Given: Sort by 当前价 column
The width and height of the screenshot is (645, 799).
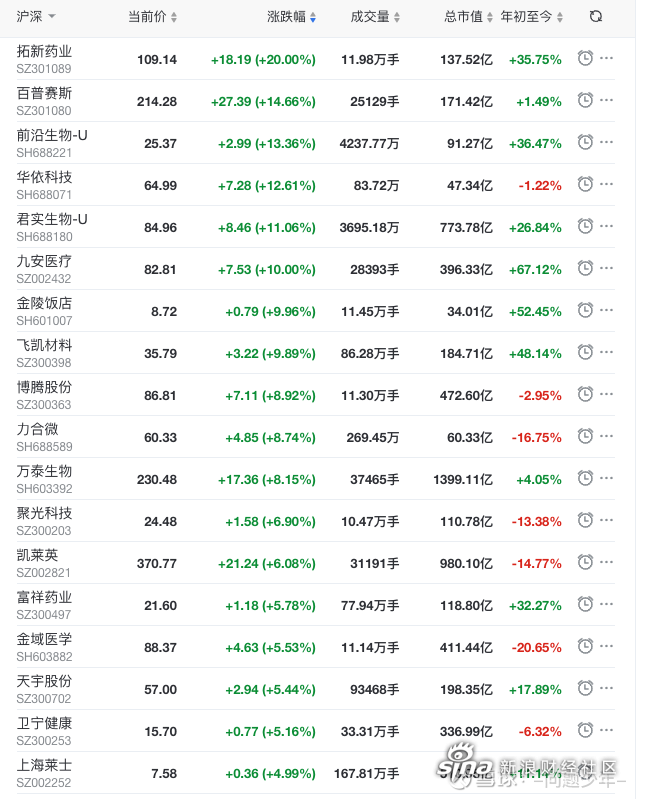Looking at the screenshot, I should tap(152, 17).
